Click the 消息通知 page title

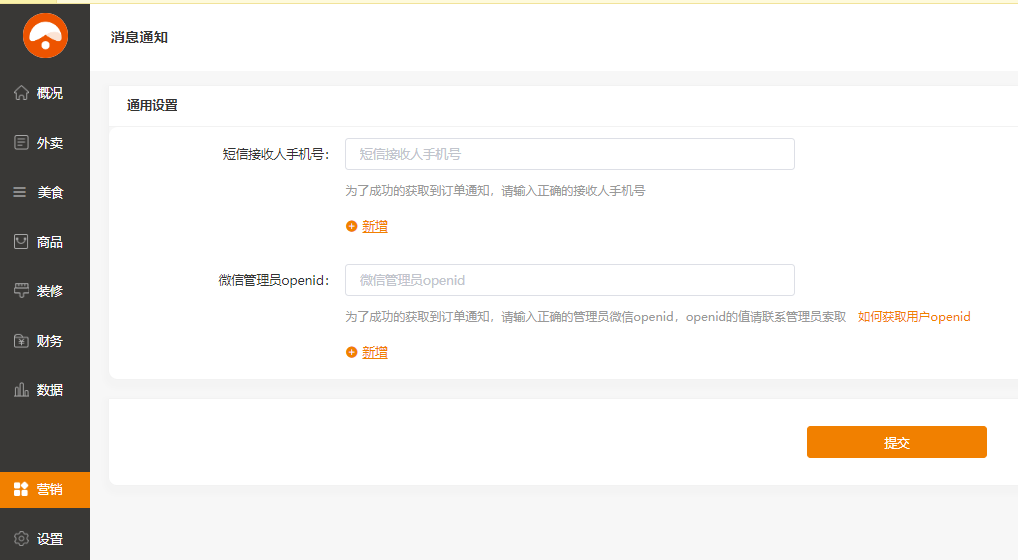(139, 37)
